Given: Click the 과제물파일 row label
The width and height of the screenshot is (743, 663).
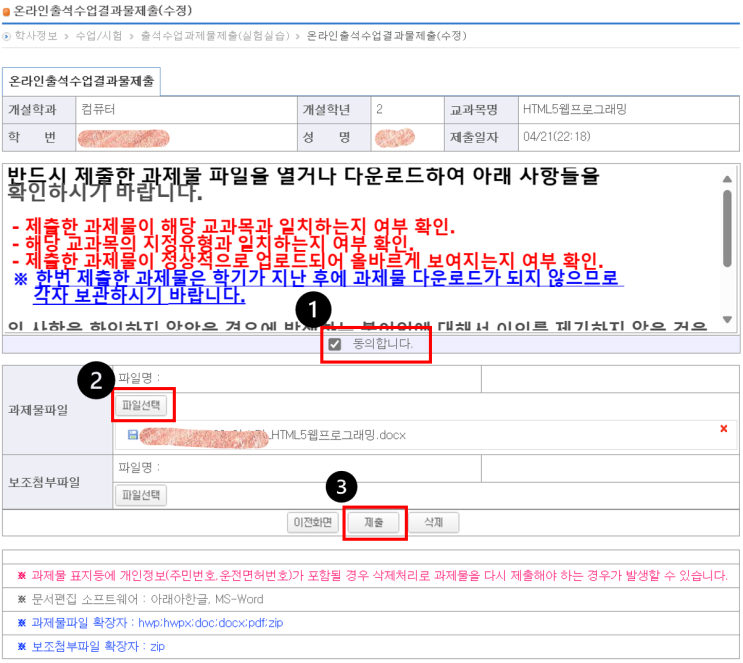Looking at the screenshot, I should 38,410.
